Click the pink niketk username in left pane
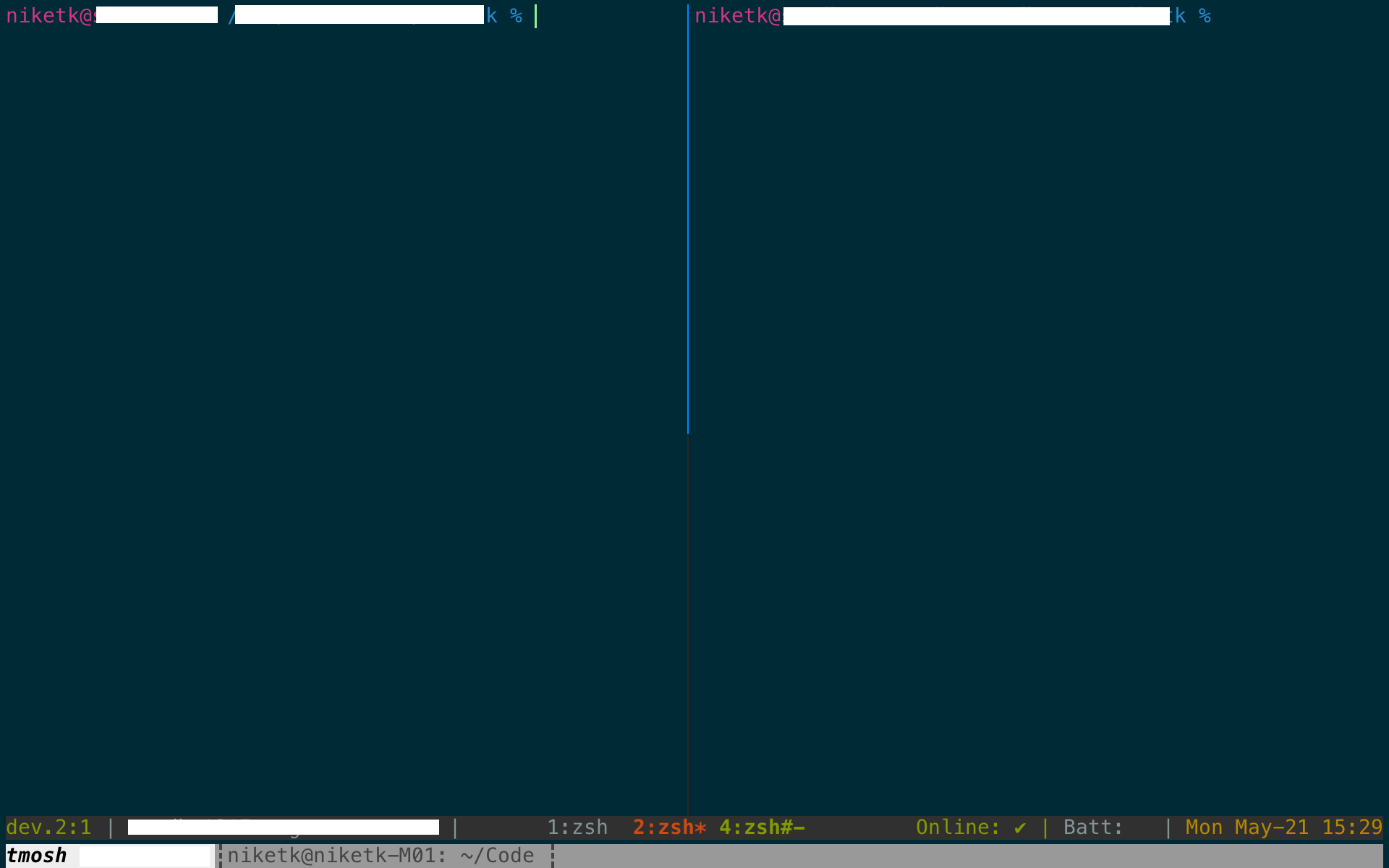This screenshot has width=1389, height=868. 43,15
